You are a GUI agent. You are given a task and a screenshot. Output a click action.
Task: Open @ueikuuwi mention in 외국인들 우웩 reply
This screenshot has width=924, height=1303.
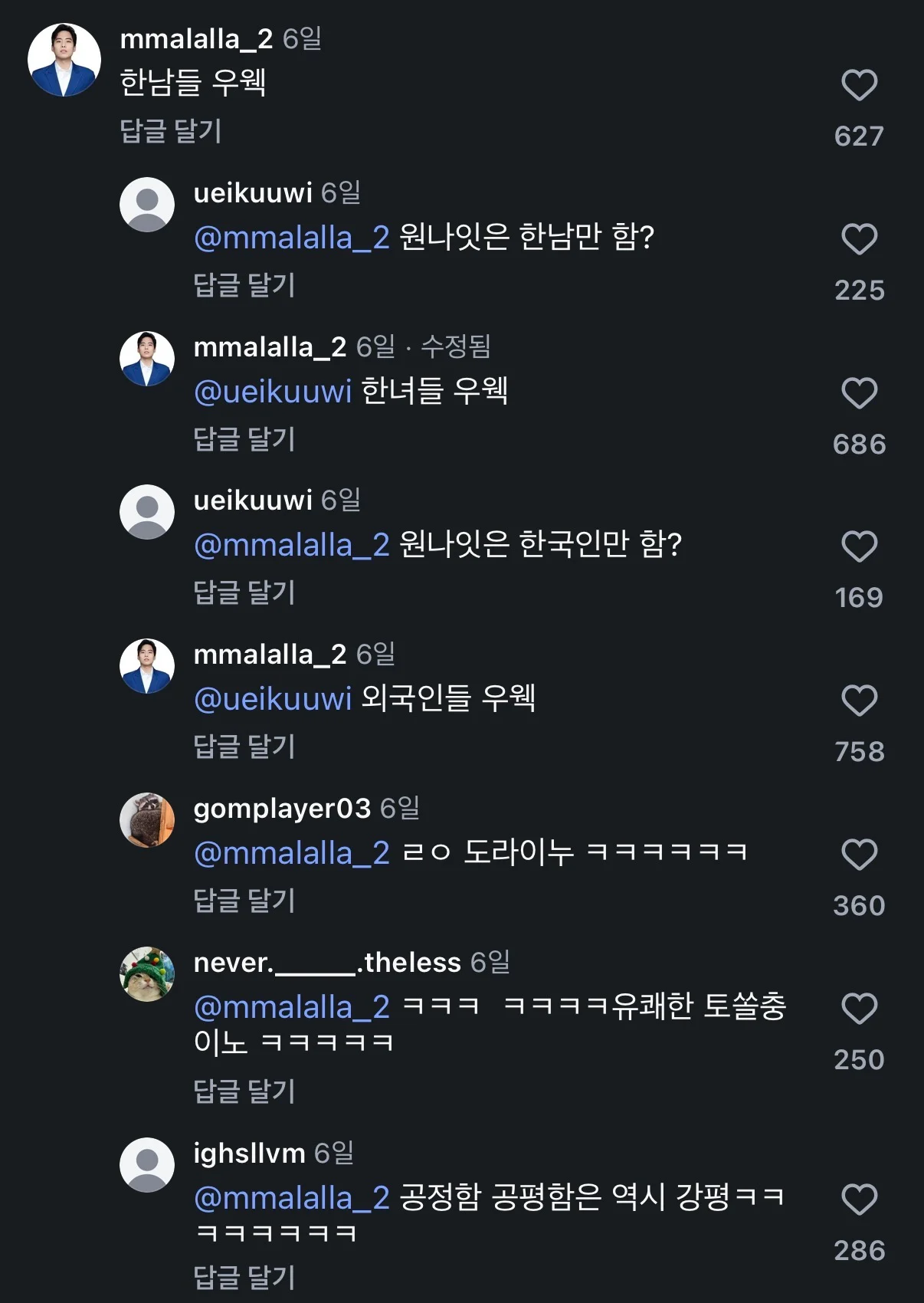point(273,699)
